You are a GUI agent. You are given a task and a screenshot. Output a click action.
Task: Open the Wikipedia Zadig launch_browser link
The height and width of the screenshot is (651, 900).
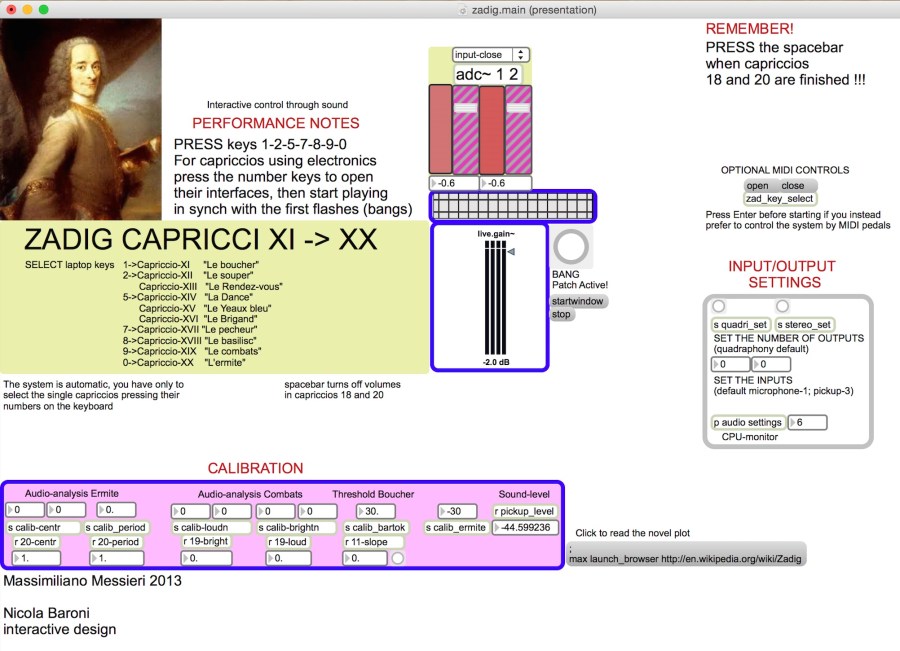tap(685, 555)
